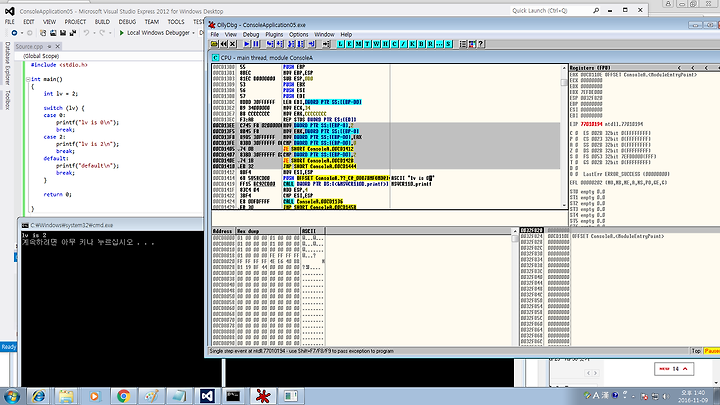The width and height of the screenshot is (720, 405).
Task: Open OllyDbg help question mark icon
Action: tap(481, 44)
